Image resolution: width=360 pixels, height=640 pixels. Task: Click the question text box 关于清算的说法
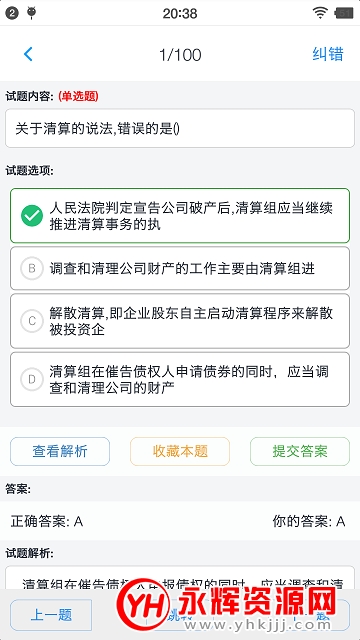(180, 128)
